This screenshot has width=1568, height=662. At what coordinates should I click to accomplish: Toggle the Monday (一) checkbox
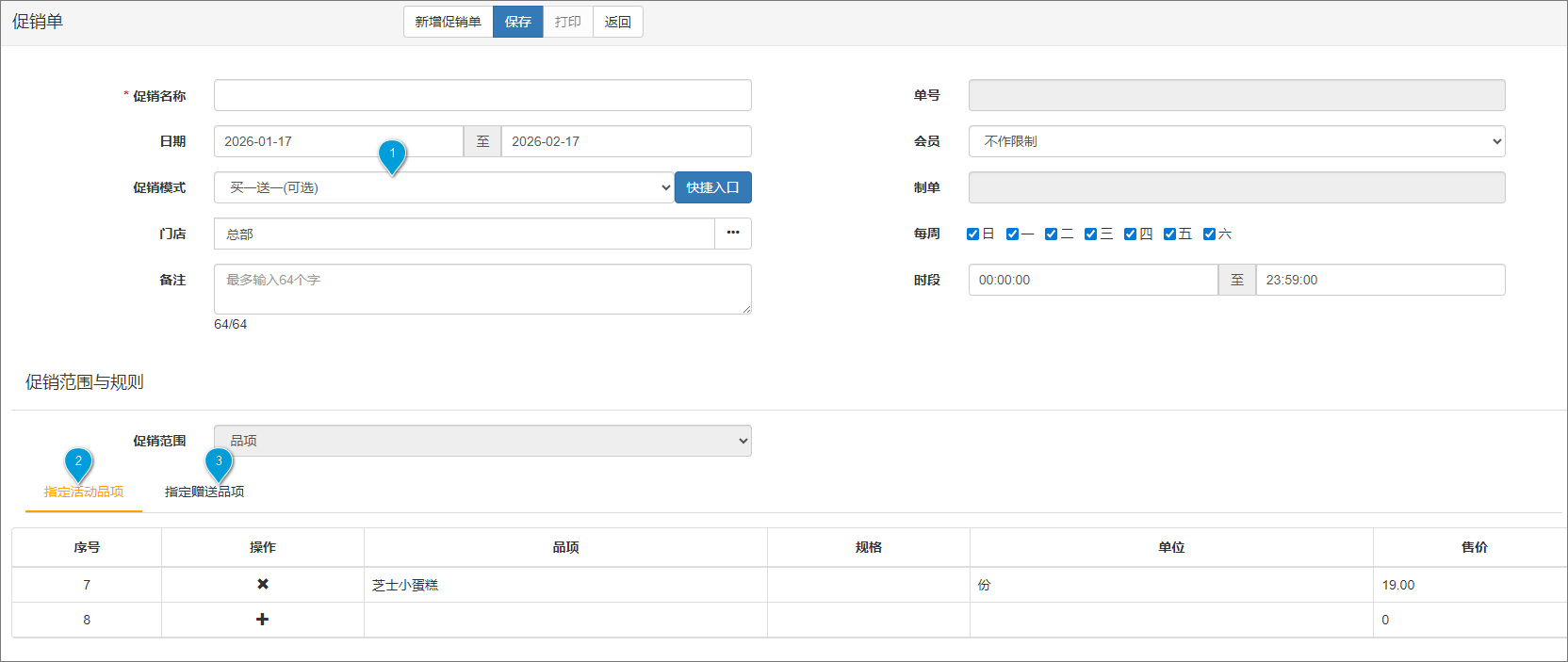point(1012,234)
